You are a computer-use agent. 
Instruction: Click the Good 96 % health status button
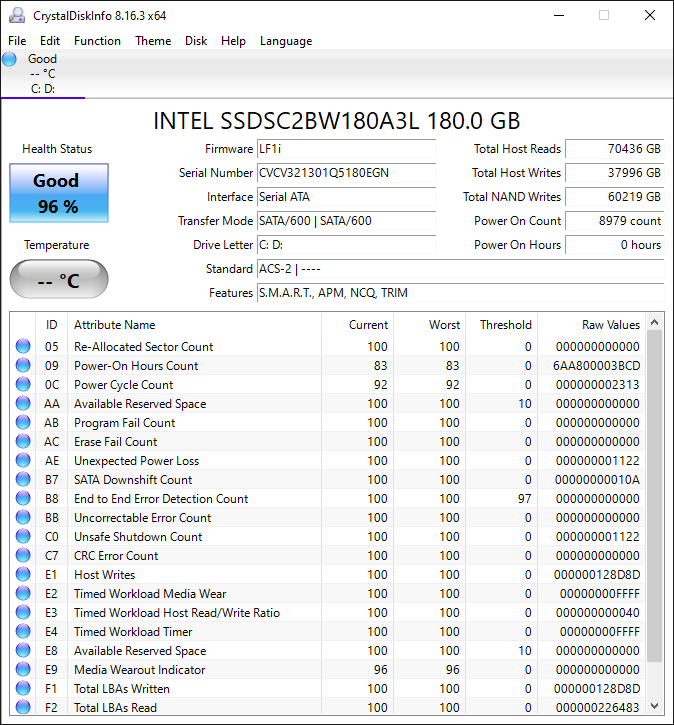tap(59, 193)
